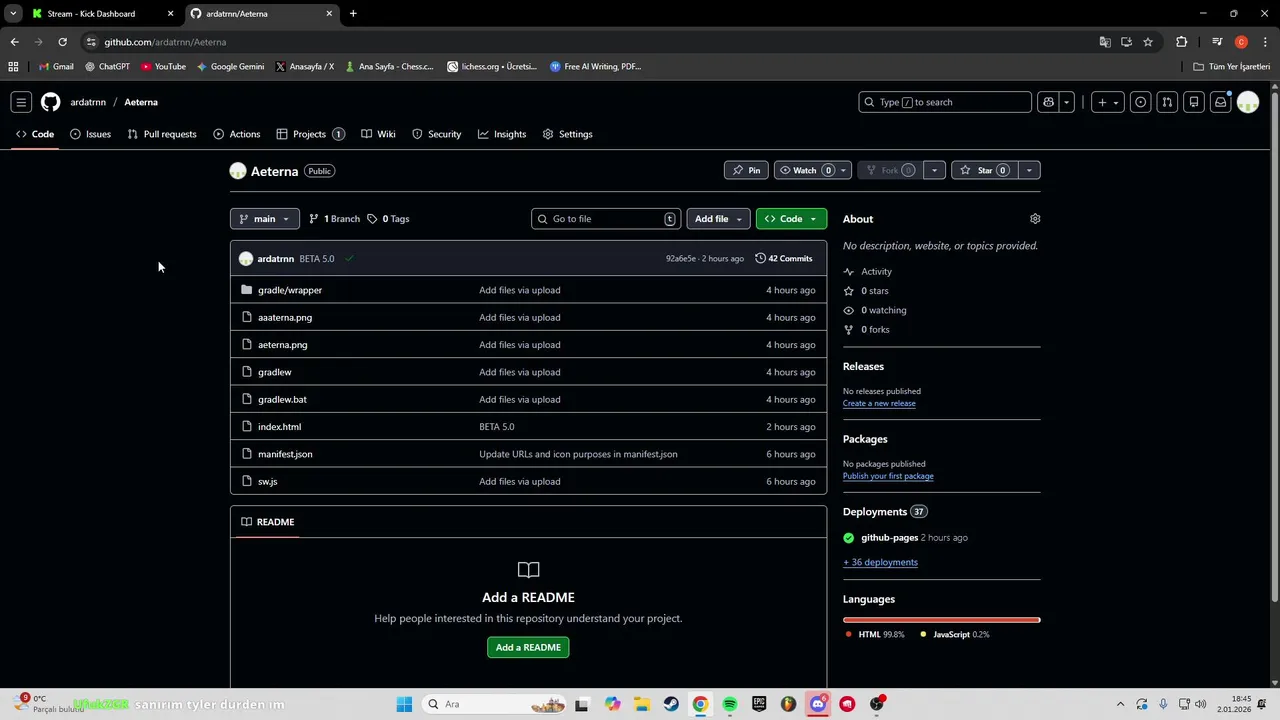This screenshot has width=1280, height=720.
Task: Expand the Watch options dropdown arrow
Action: pyautogui.click(x=843, y=170)
